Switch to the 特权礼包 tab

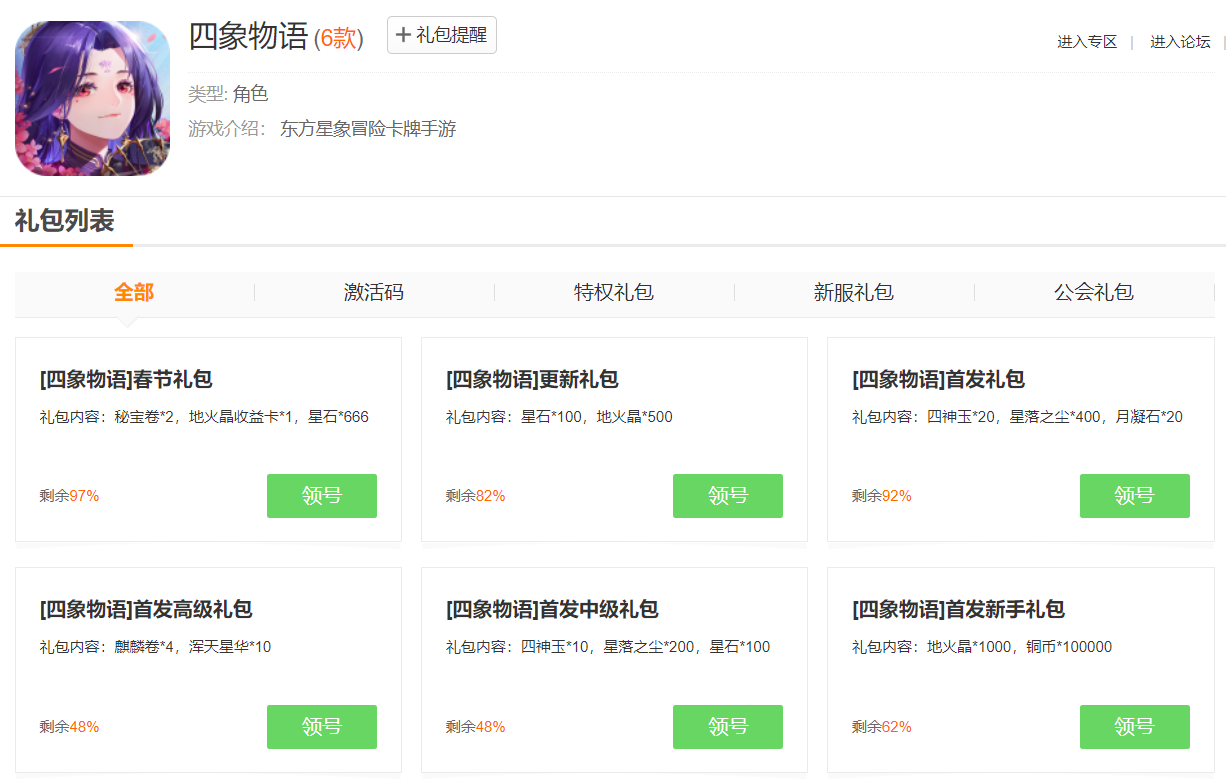614,293
